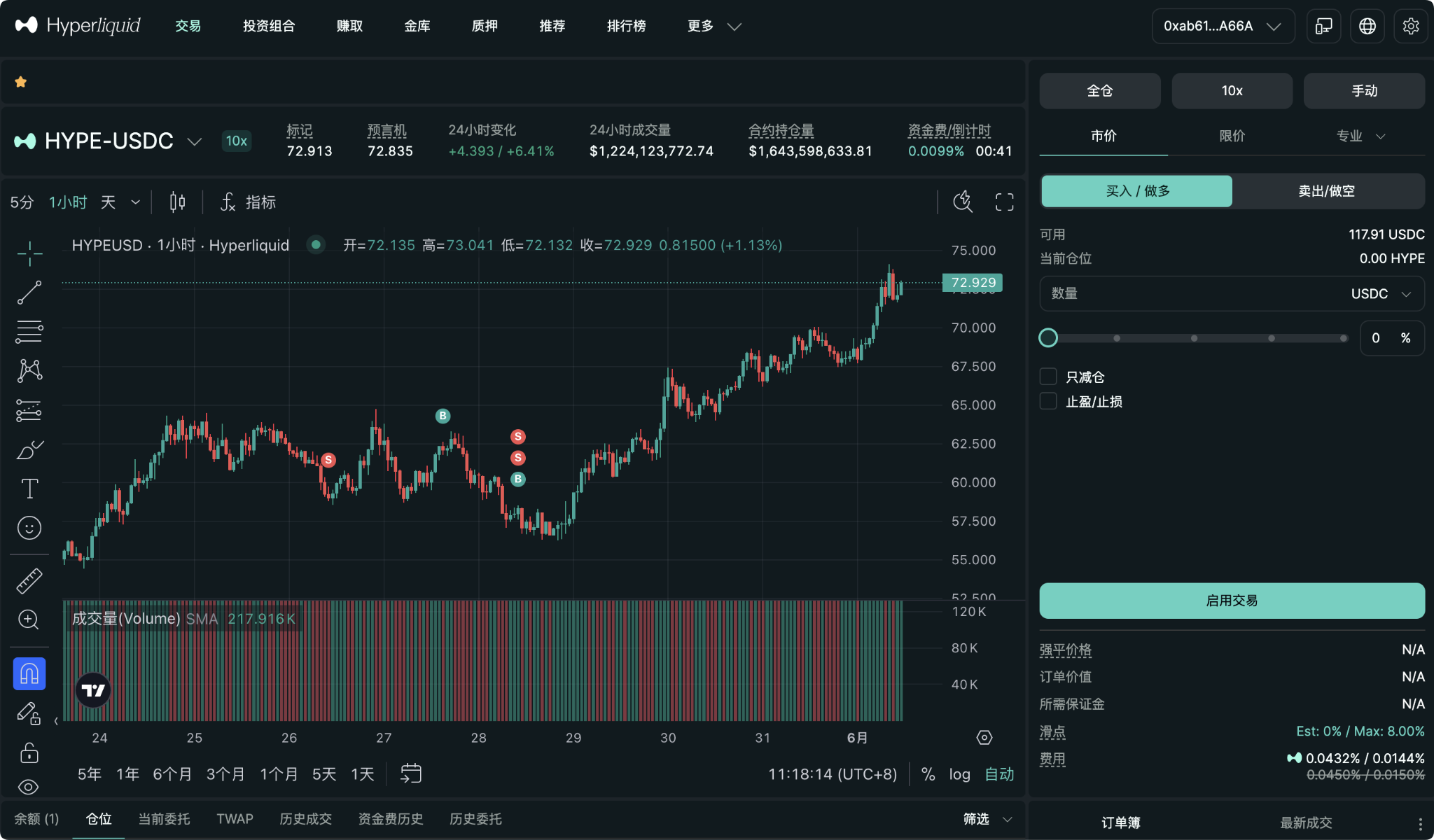Select the ruler measure tool

pos(29,580)
